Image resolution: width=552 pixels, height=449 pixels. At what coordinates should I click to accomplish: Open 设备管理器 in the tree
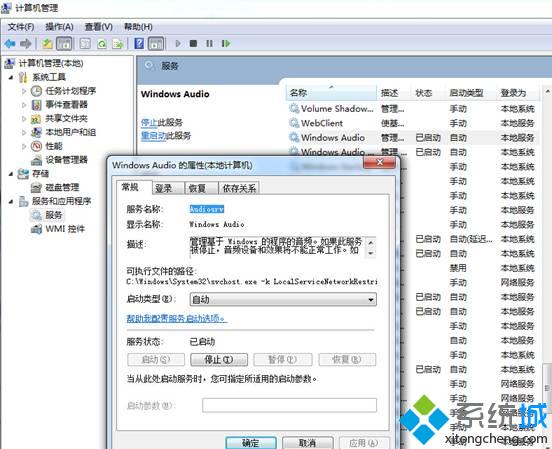point(67,160)
